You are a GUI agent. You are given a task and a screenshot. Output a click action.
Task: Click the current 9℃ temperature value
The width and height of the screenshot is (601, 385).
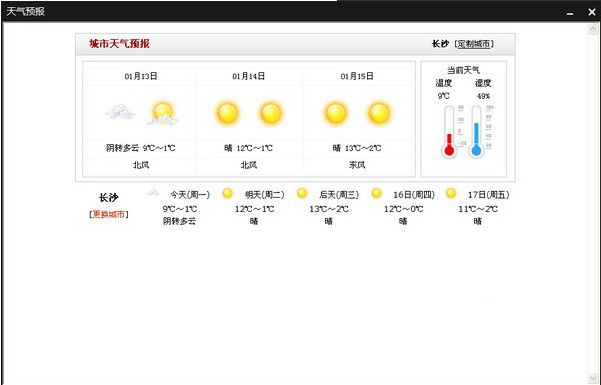444,96
